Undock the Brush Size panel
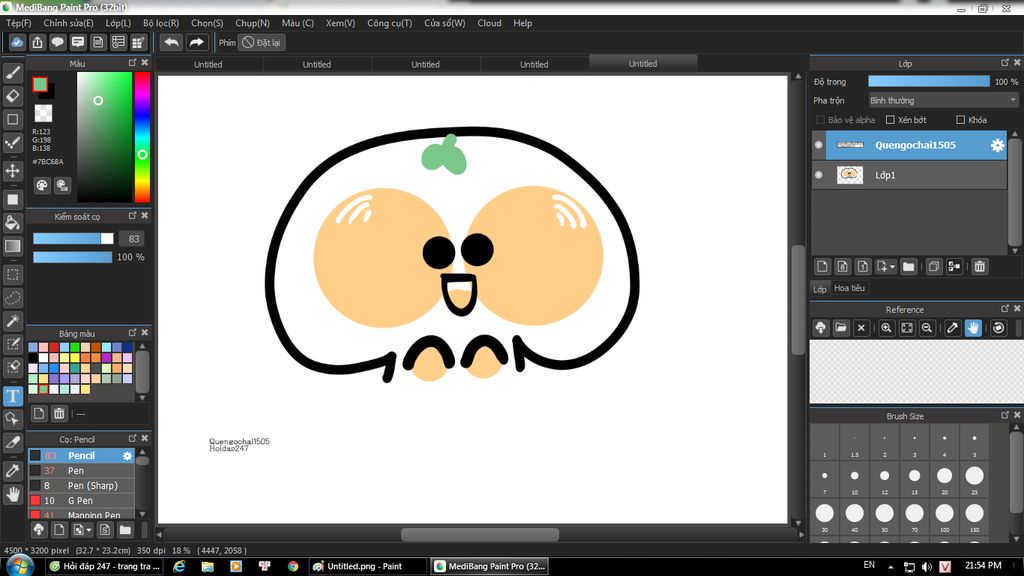The height and width of the screenshot is (576, 1024). tap(1005, 415)
